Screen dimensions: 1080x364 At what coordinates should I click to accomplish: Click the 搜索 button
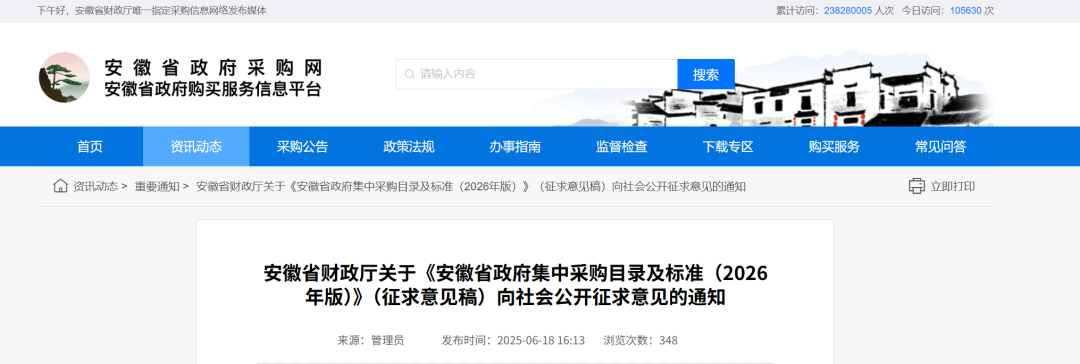706,74
